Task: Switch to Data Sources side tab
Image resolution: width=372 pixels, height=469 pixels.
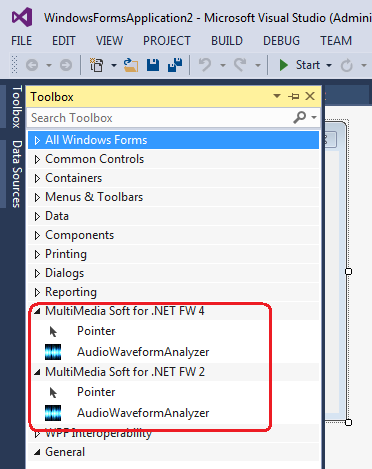Action: click(x=17, y=174)
